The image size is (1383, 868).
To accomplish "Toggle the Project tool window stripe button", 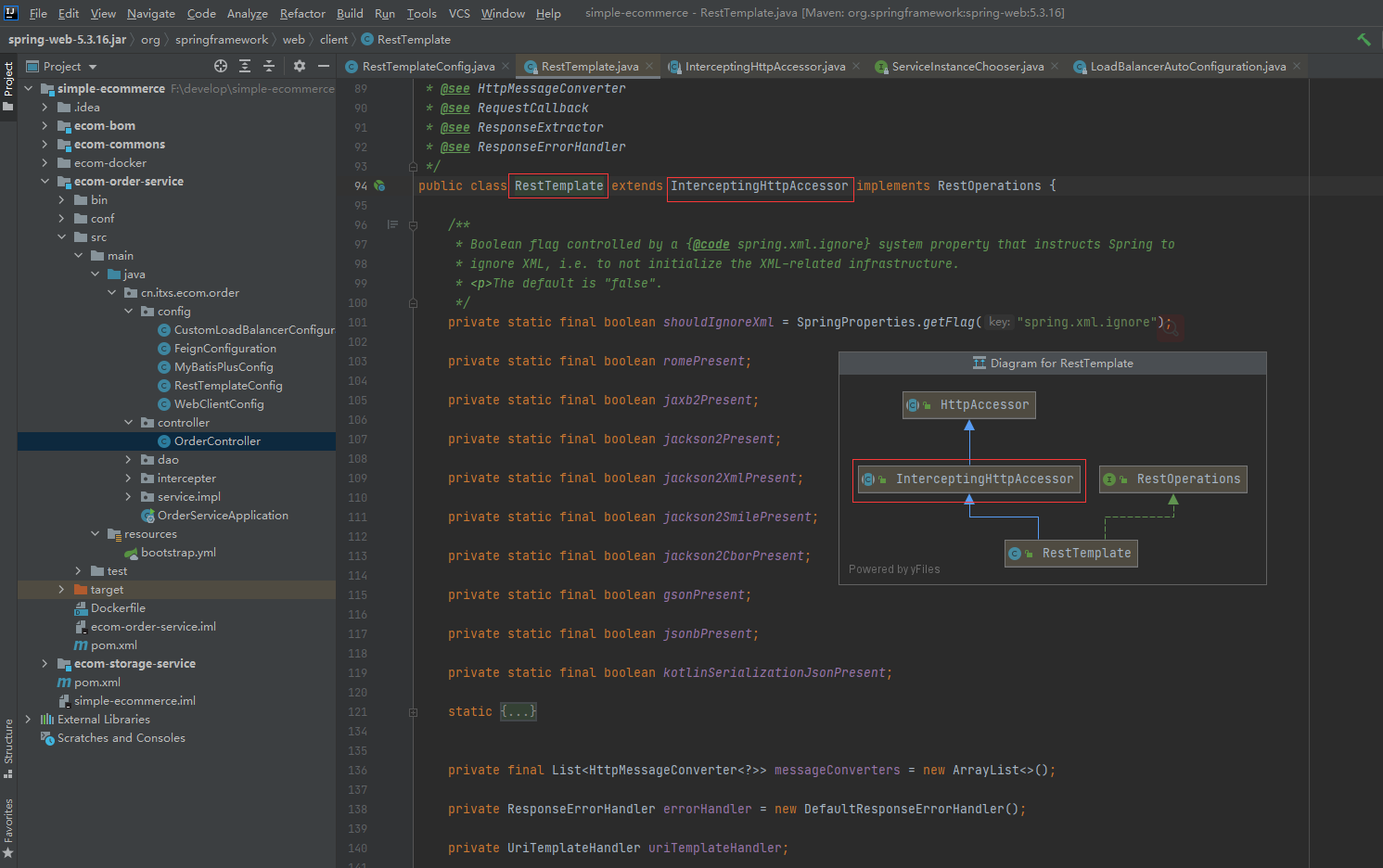I will point(8,85).
